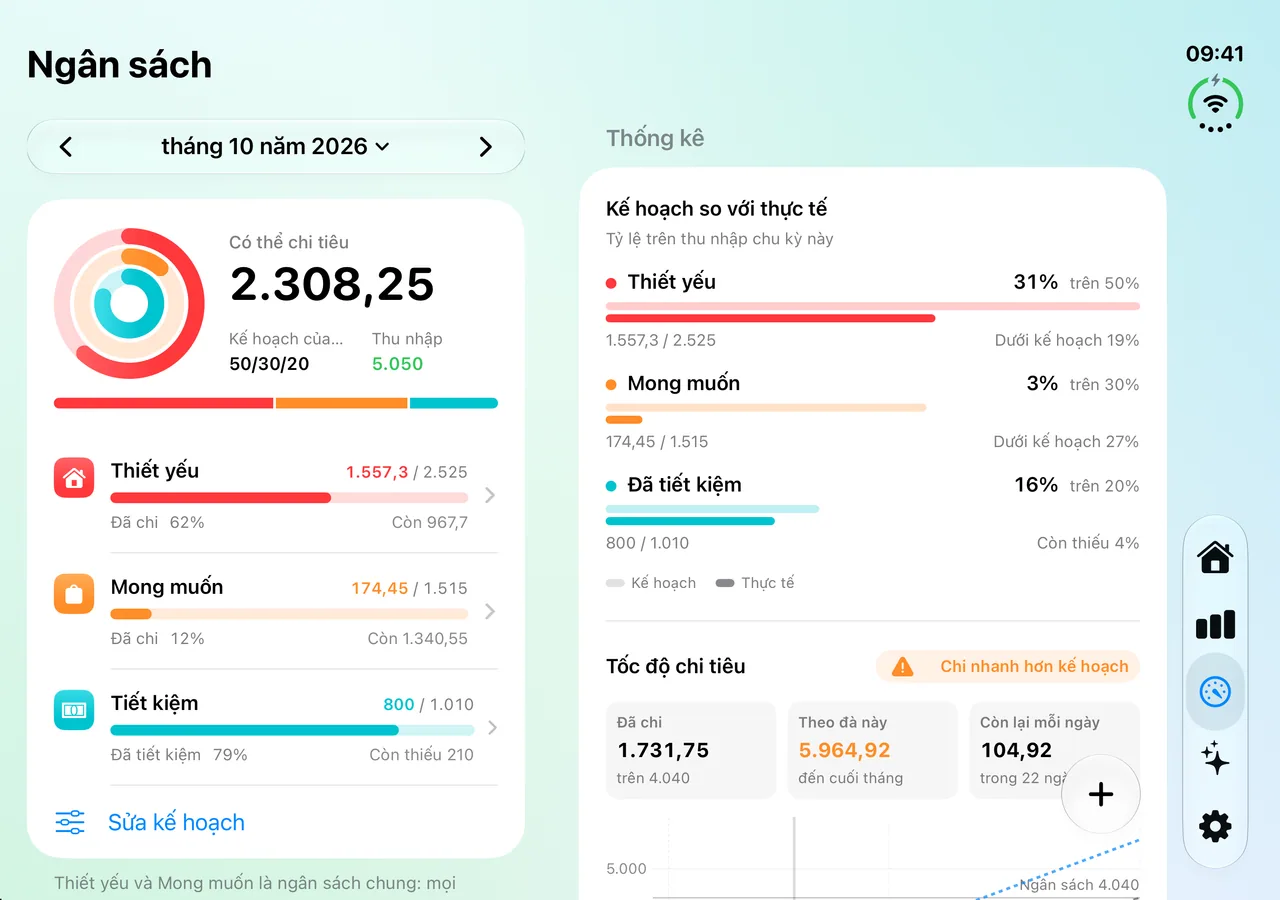Image resolution: width=1280 pixels, height=900 pixels.
Task: Expand the Thiết yếu category chevron
Action: [490, 495]
